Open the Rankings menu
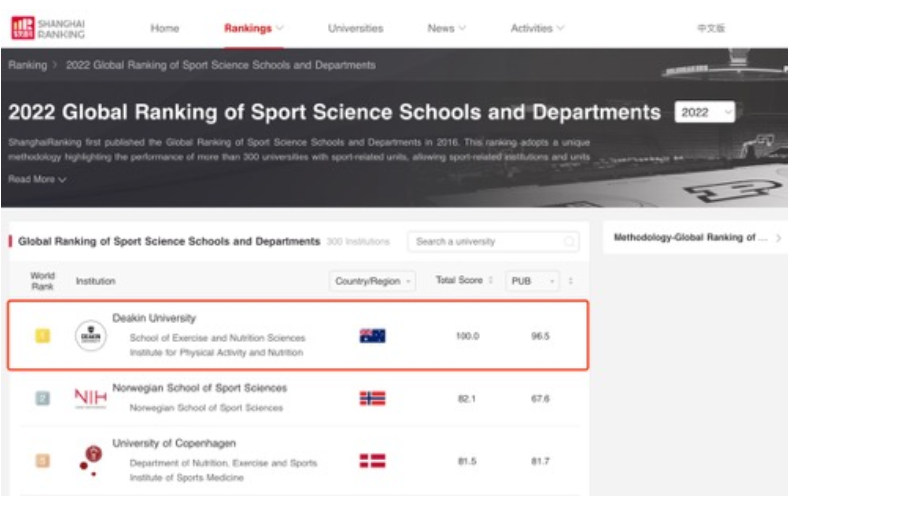Screen dimensions: 899x510 pos(253,28)
